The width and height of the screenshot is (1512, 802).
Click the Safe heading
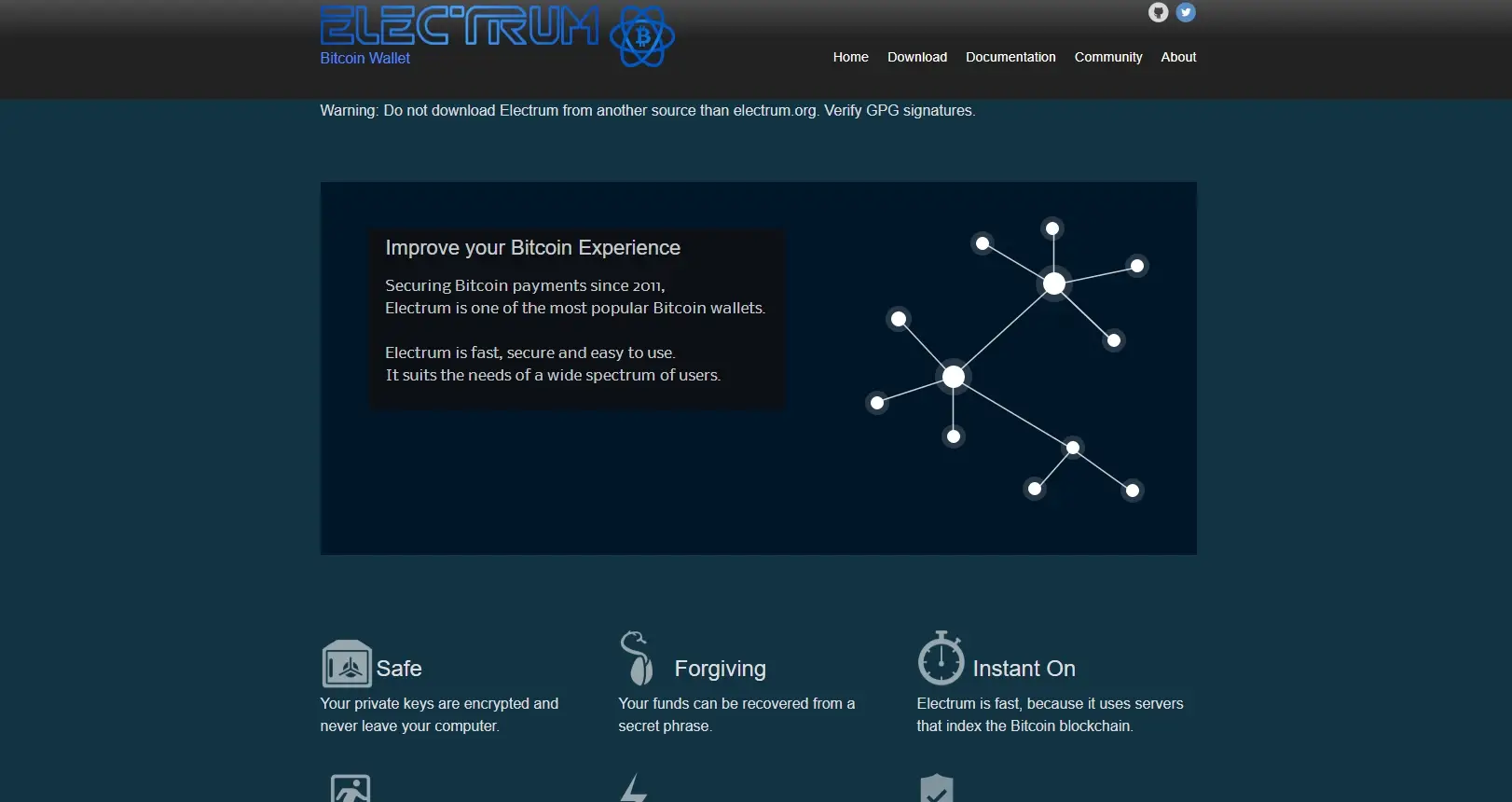point(399,669)
